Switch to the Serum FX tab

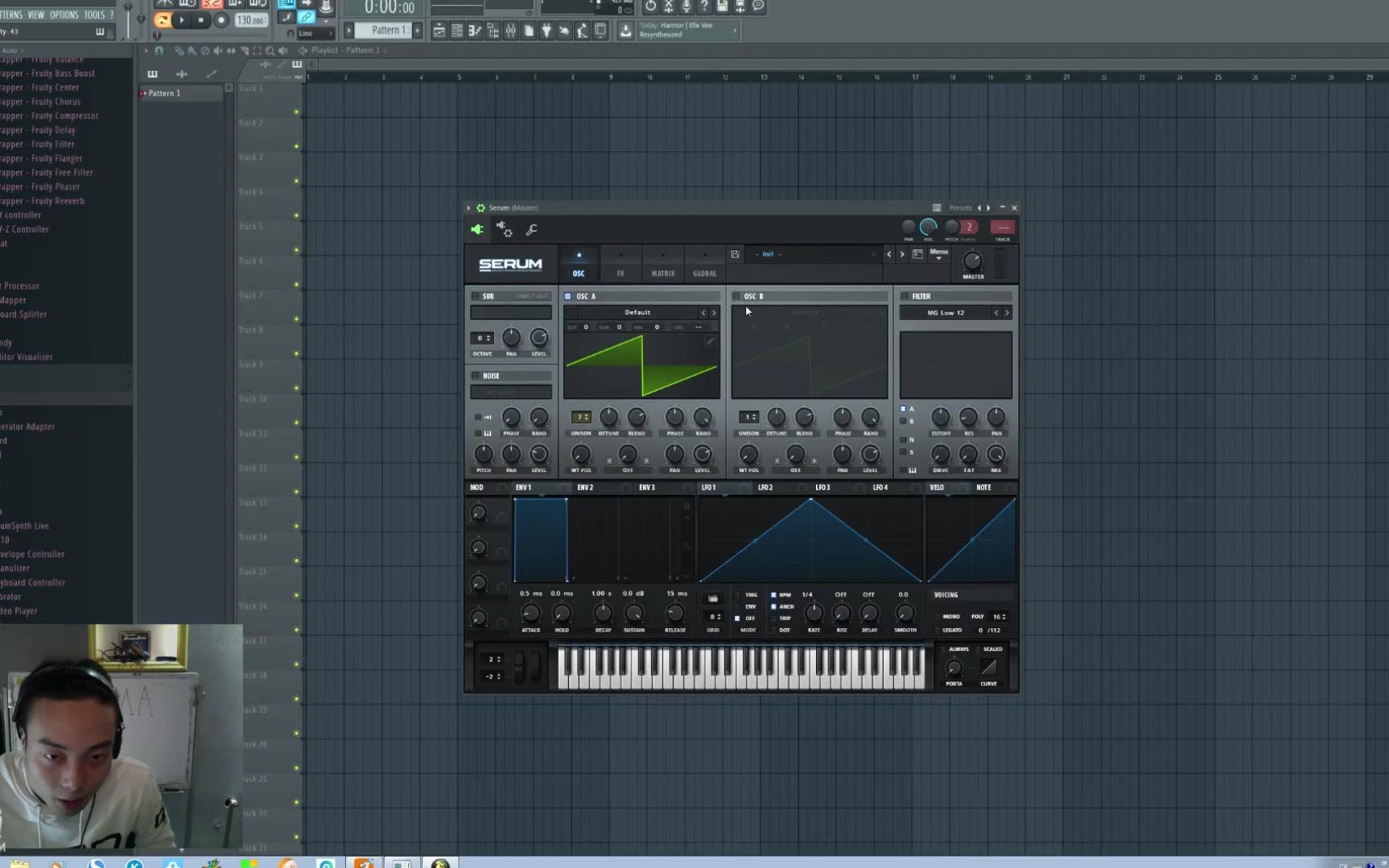(x=620, y=265)
